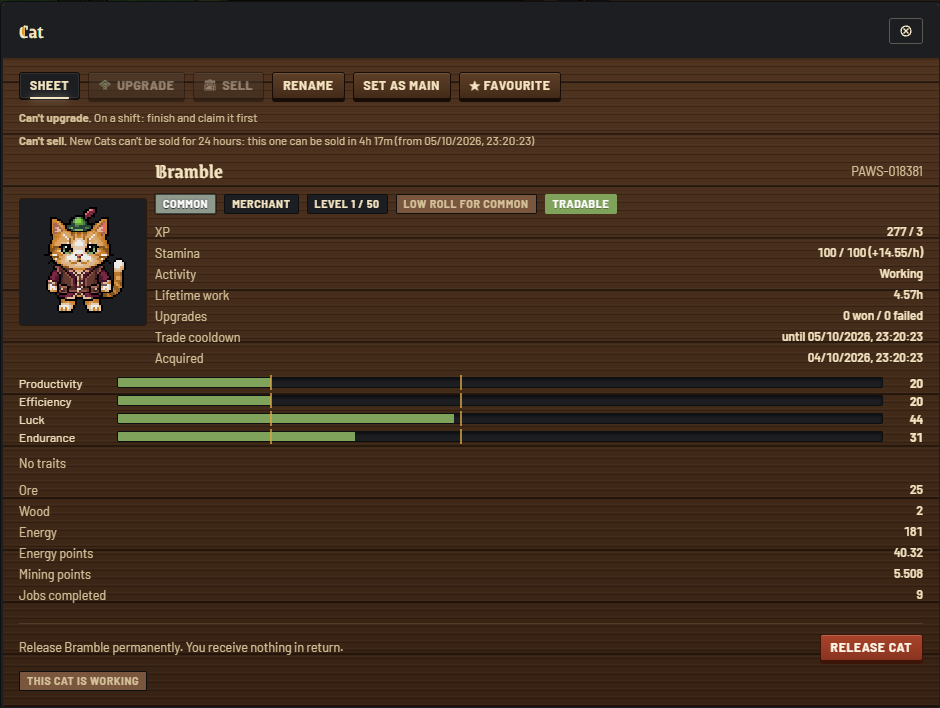Click the star icon on Favourite
The width and height of the screenshot is (940, 708).
[x=474, y=86]
